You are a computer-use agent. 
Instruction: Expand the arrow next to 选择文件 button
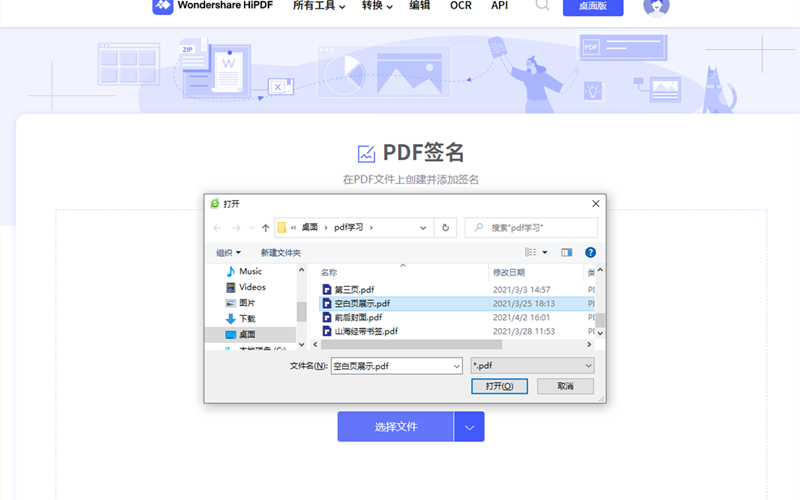[469, 427]
